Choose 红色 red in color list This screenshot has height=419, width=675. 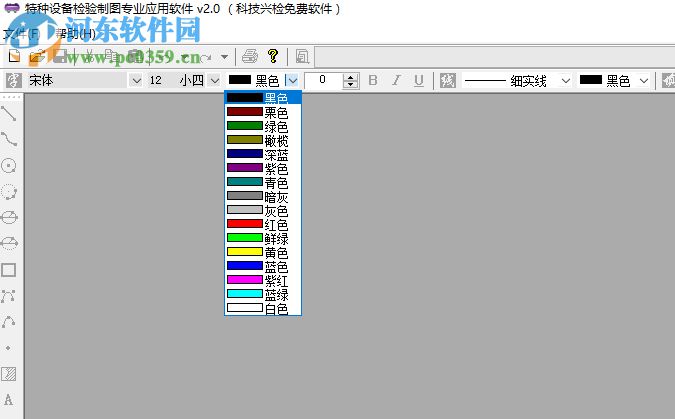click(x=263, y=224)
